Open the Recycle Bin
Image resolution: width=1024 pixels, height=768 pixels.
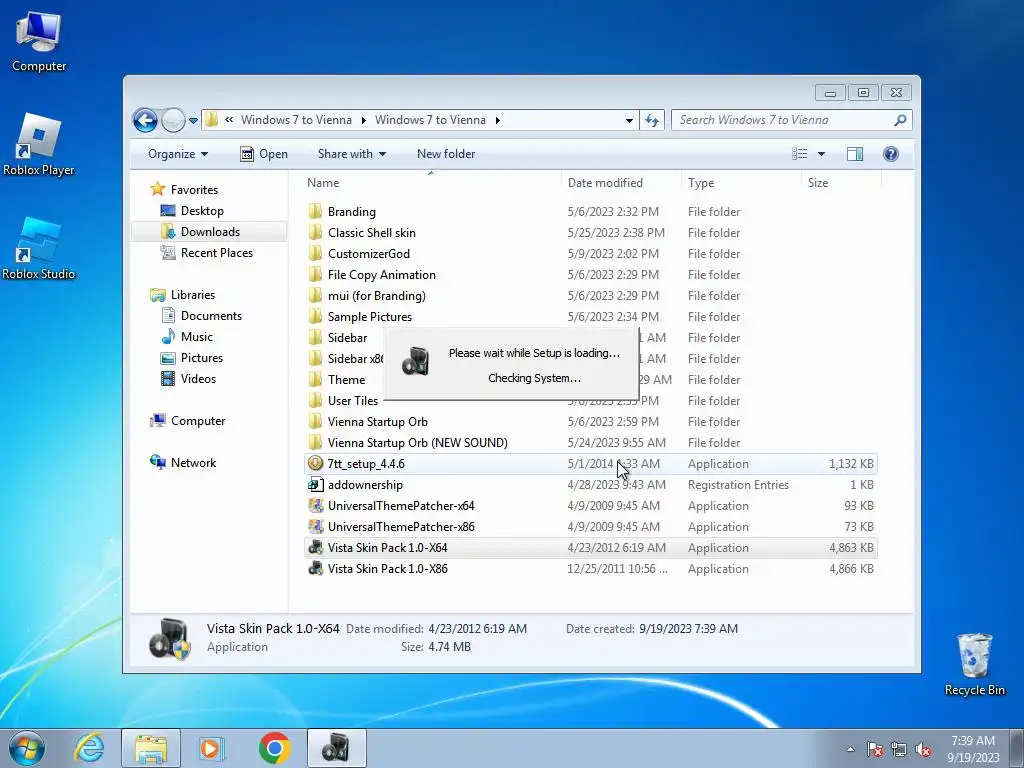[974, 664]
